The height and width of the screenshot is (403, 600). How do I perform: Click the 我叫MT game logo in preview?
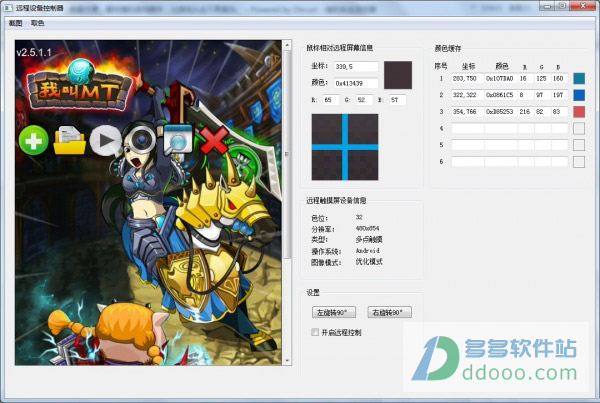tap(79, 86)
